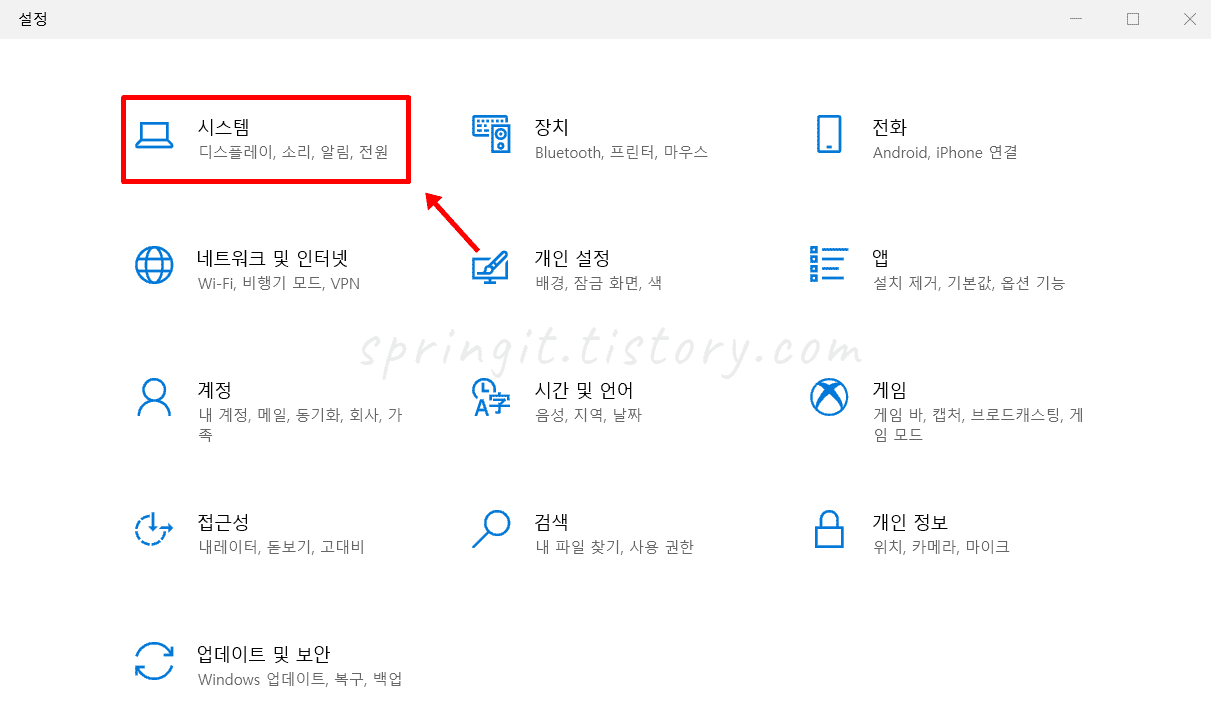The width and height of the screenshot is (1211, 719).
Task: Go to 네트워크 및 인터넷 settings label
Action: [272, 258]
